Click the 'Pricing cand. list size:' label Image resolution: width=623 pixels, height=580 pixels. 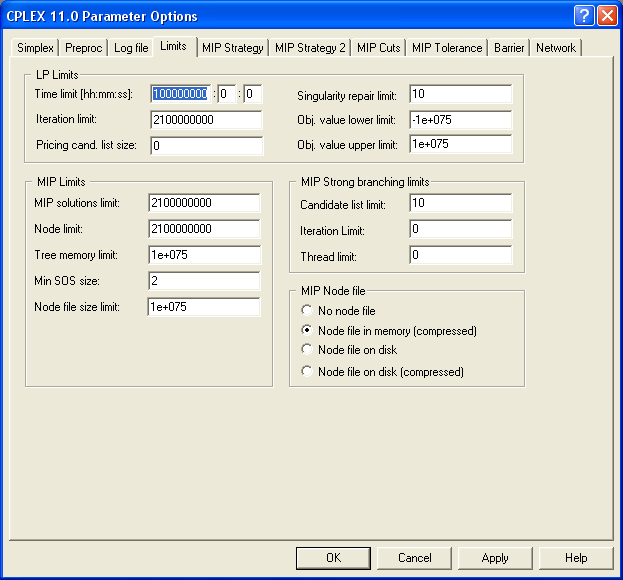coord(86,145)
